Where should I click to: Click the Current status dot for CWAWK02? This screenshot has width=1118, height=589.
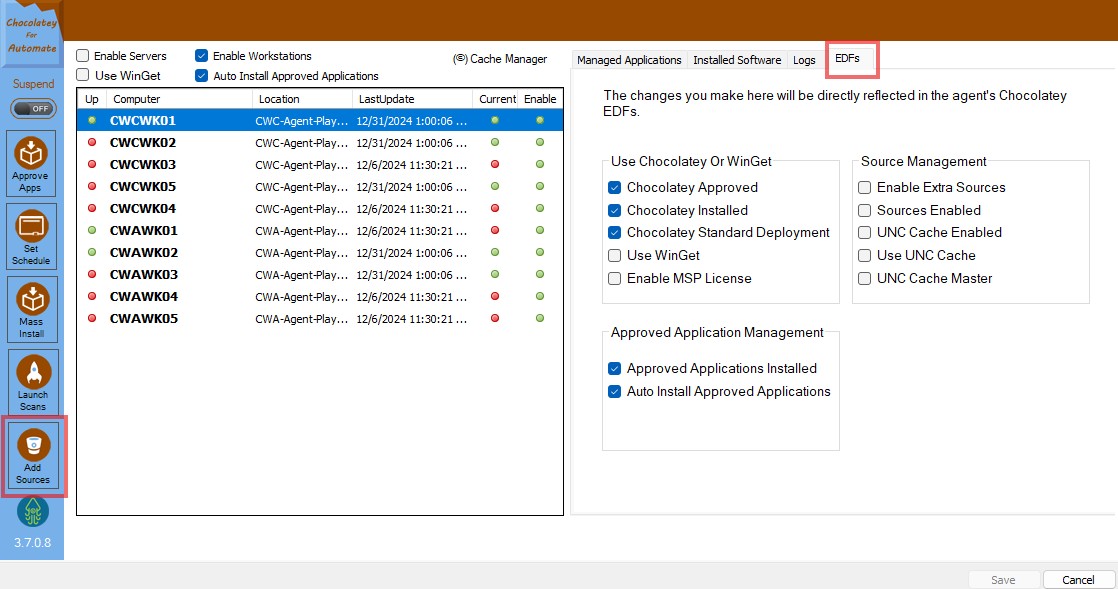(495, 252)
